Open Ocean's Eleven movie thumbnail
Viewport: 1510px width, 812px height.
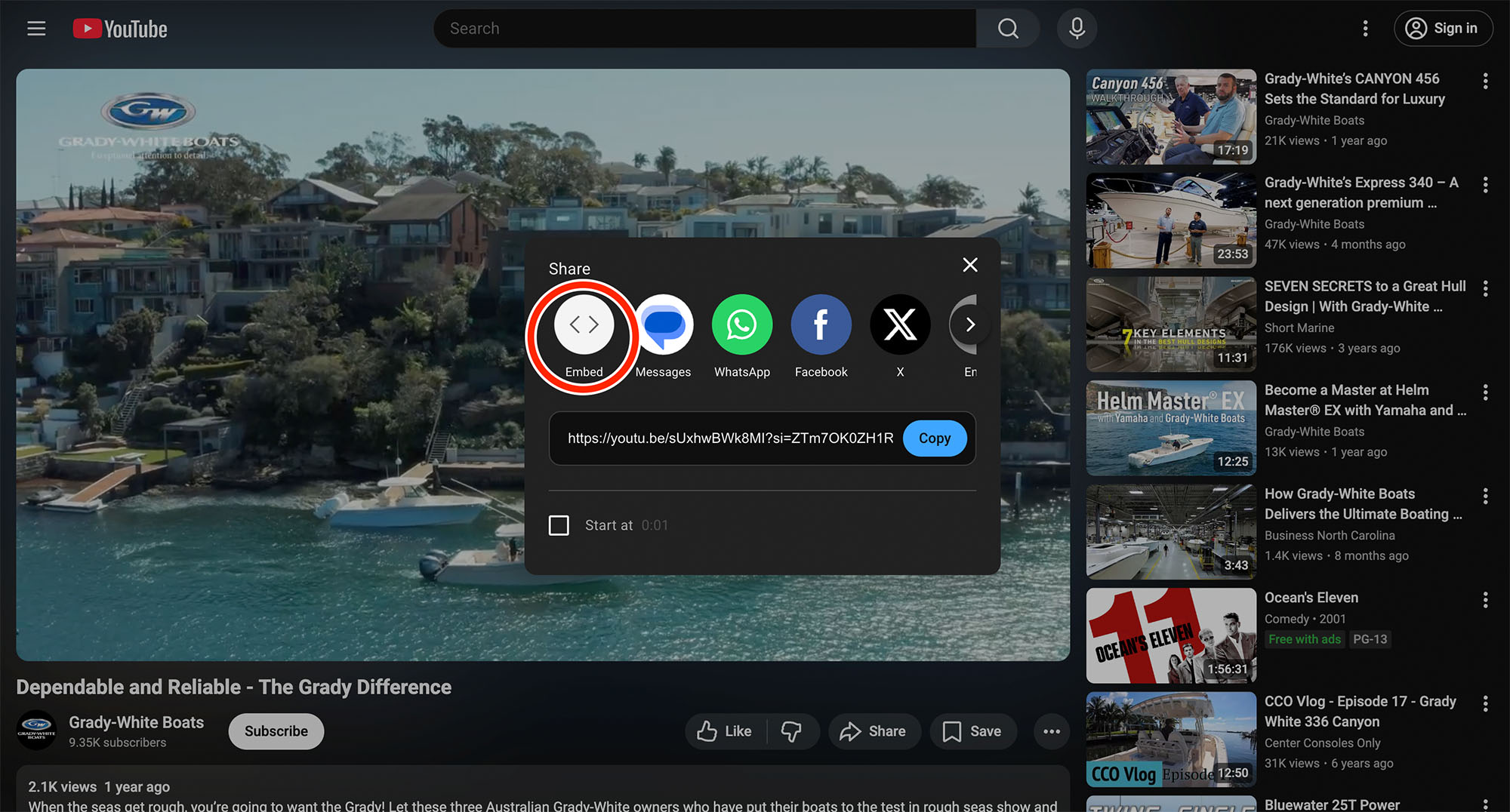pos(1171,635)
